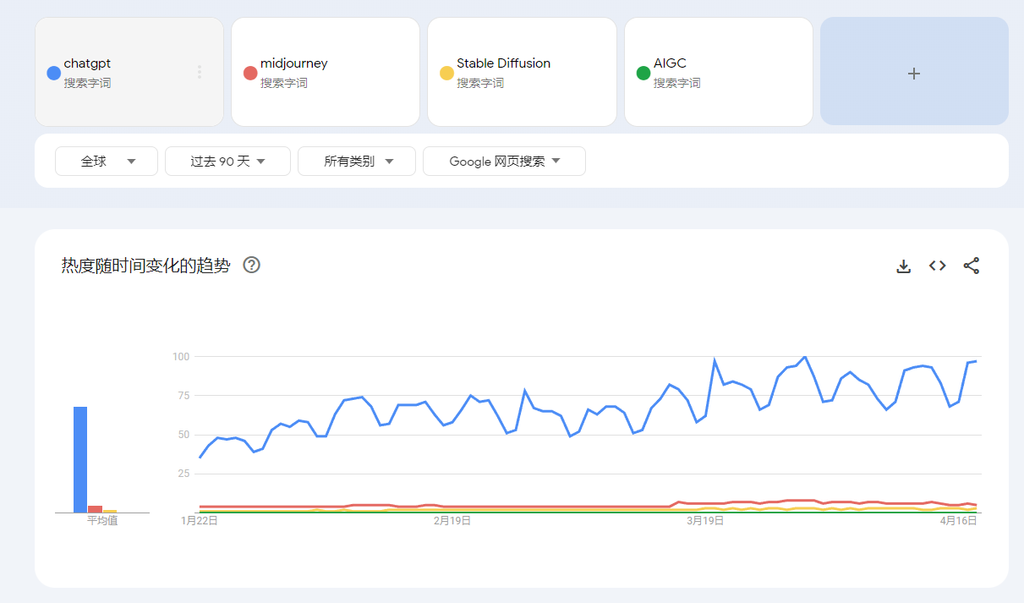Viewport: 1024px width, 603px height.
Task: Select the chatgpt search term card
Action: [x=129, y=71]
